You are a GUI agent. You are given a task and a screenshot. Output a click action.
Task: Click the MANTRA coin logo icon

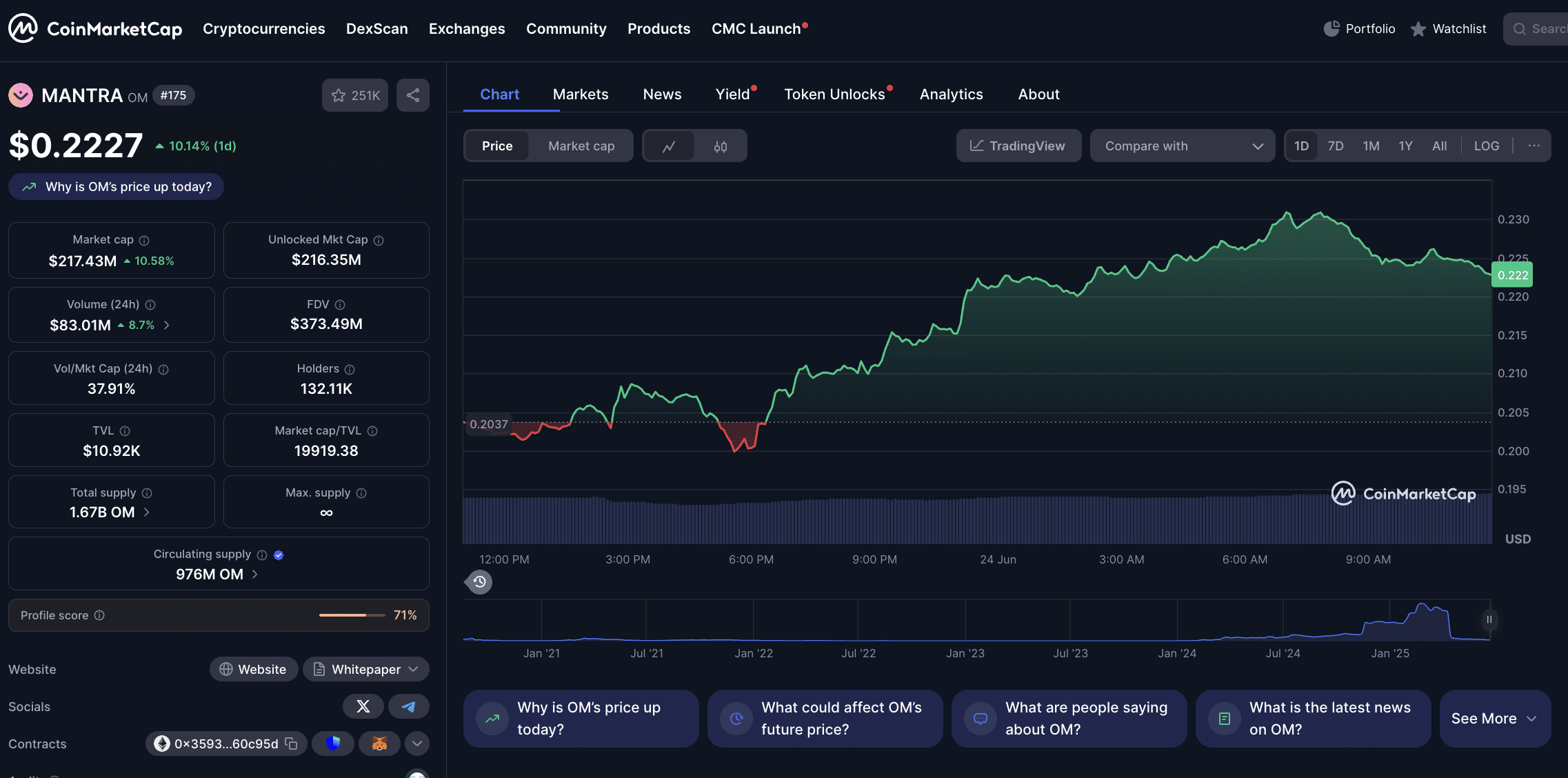[x=21, y=95]
